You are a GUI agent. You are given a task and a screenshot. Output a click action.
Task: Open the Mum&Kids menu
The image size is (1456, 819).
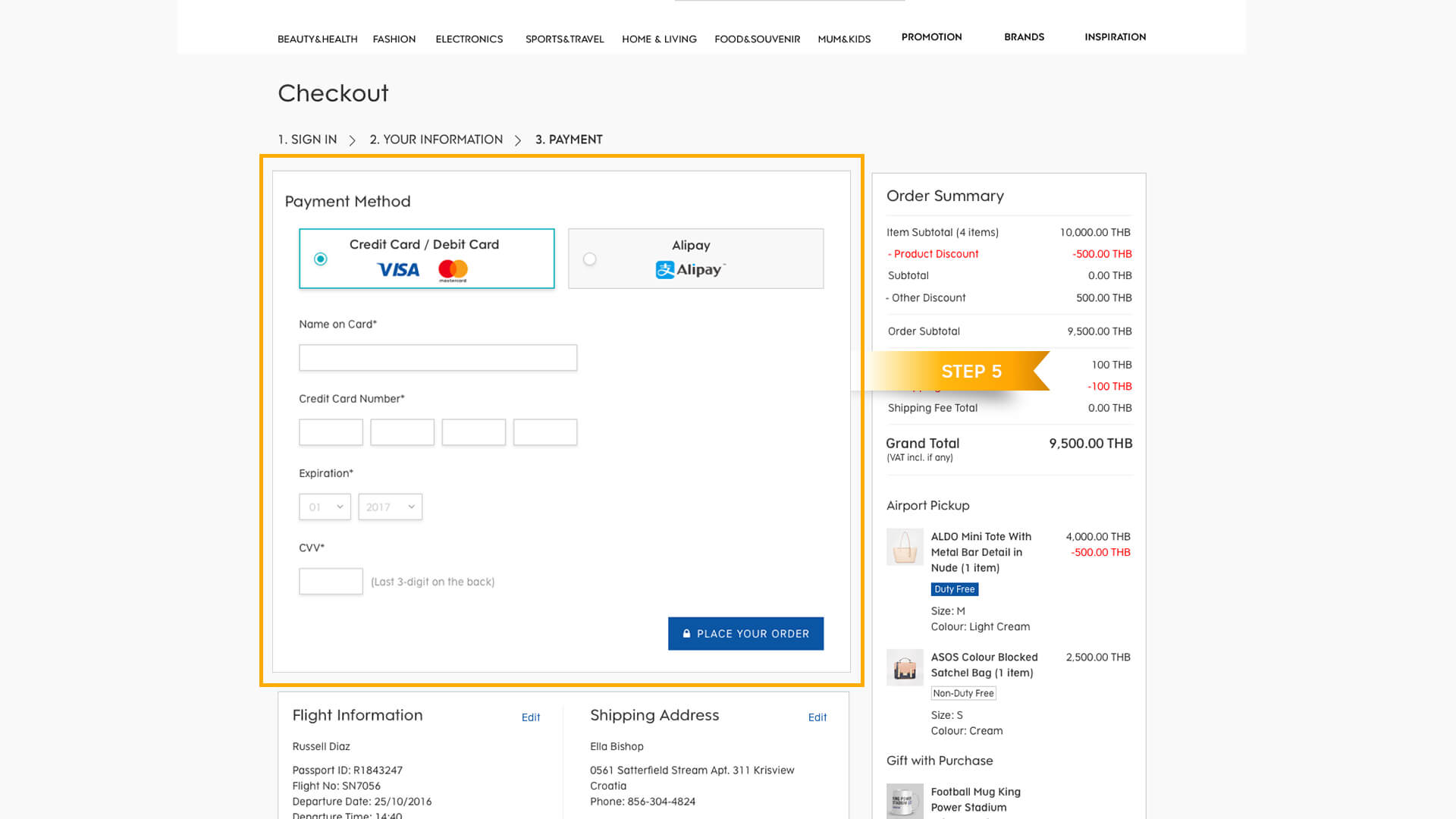[844, 39]
